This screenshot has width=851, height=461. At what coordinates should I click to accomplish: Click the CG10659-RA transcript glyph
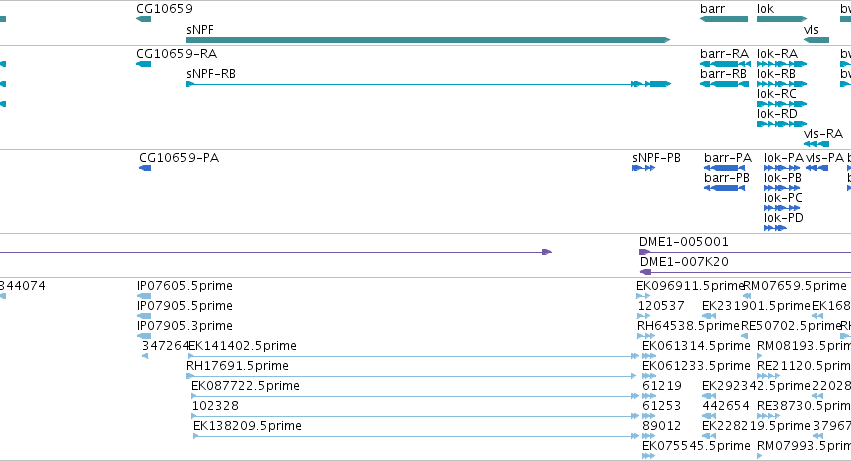click(143, 64)
